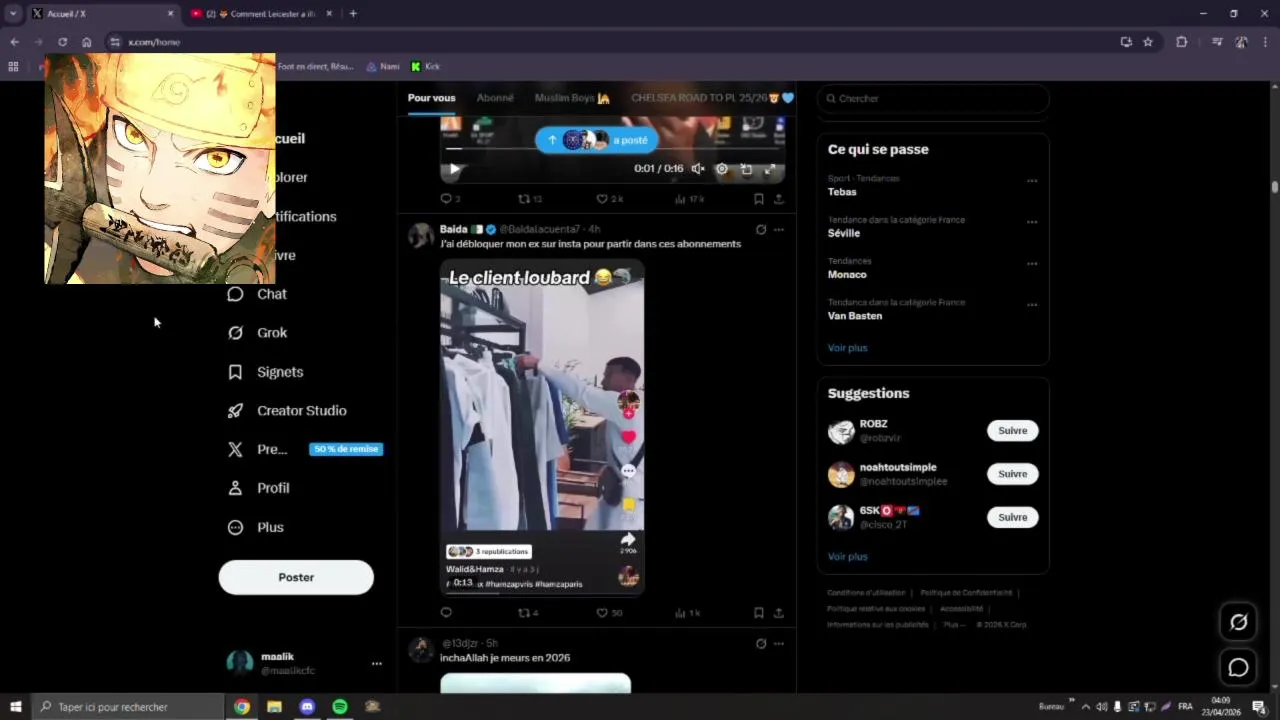
Task: Share the top video post
Action: [x=779, y=199]
